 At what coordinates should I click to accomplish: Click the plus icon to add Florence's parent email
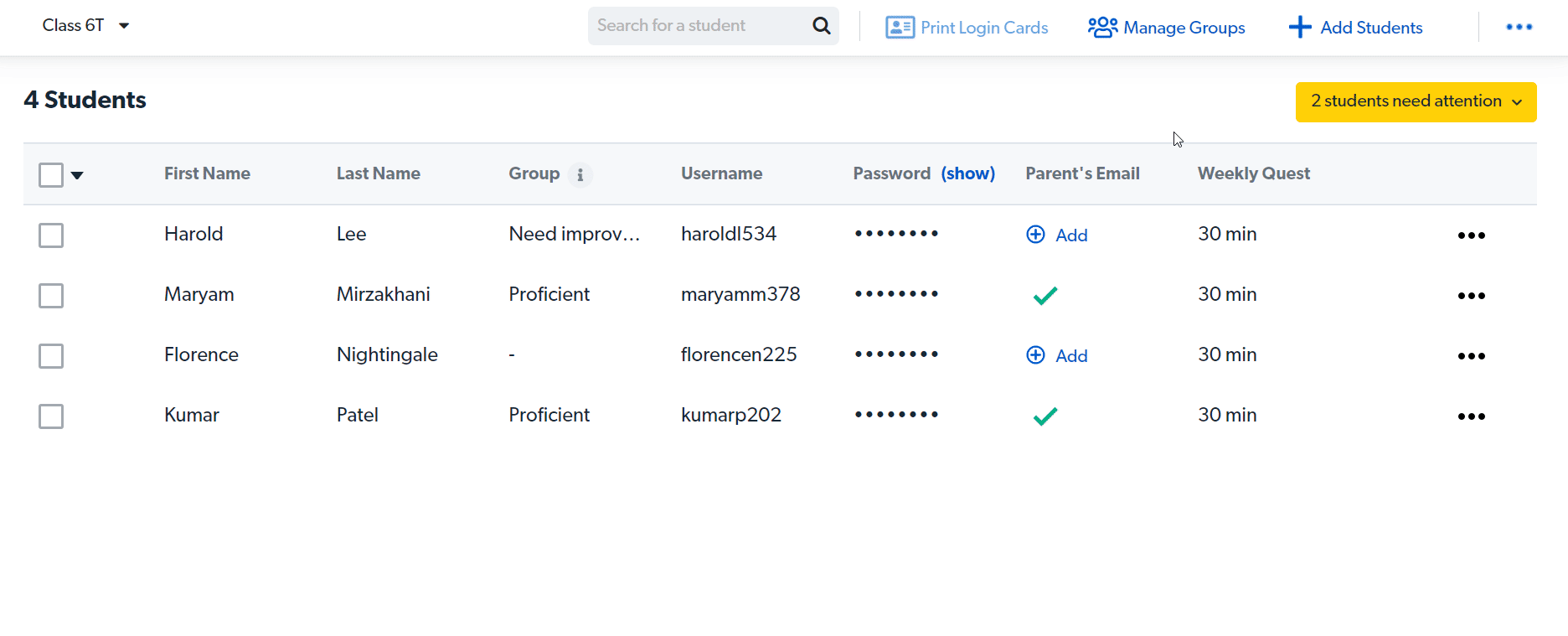(1035, 355)
